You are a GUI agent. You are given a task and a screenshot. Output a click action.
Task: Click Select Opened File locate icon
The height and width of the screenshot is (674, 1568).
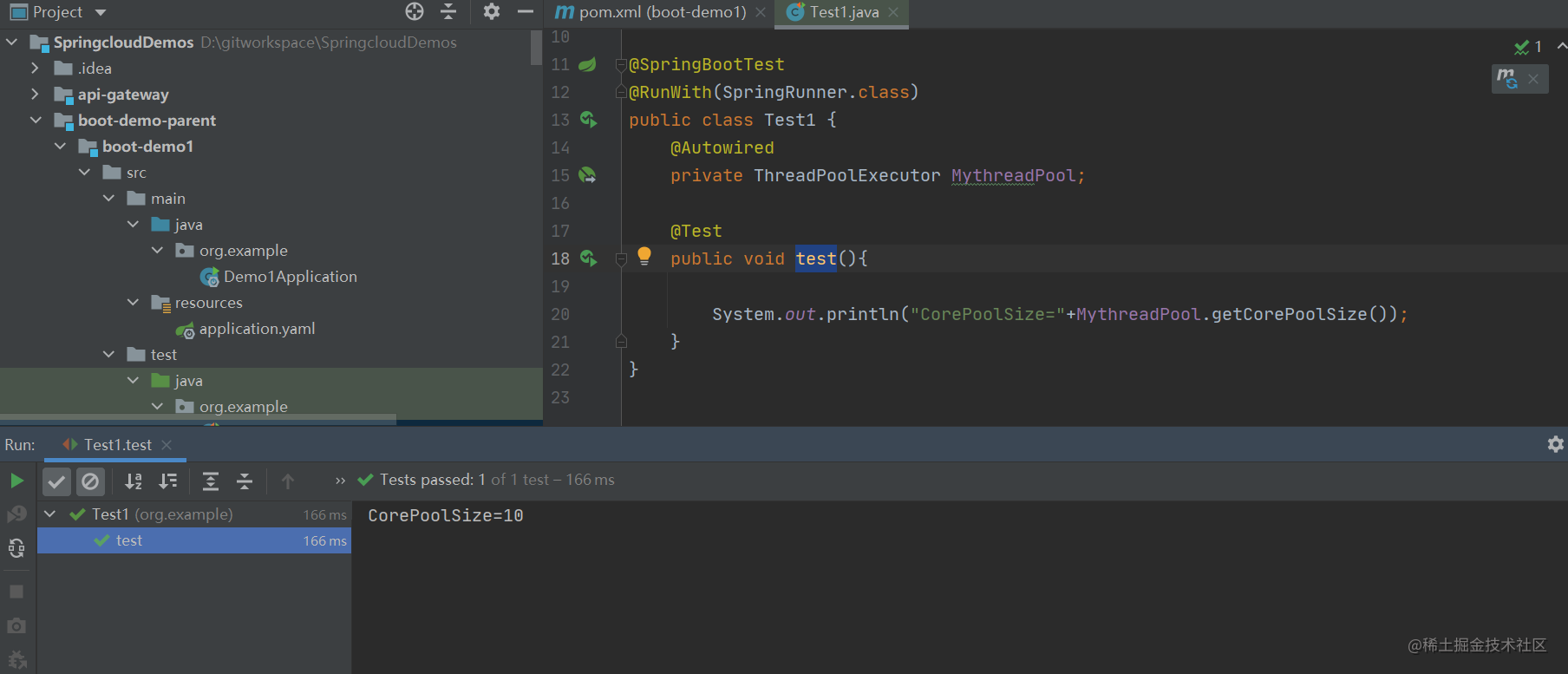pos(415,11)
